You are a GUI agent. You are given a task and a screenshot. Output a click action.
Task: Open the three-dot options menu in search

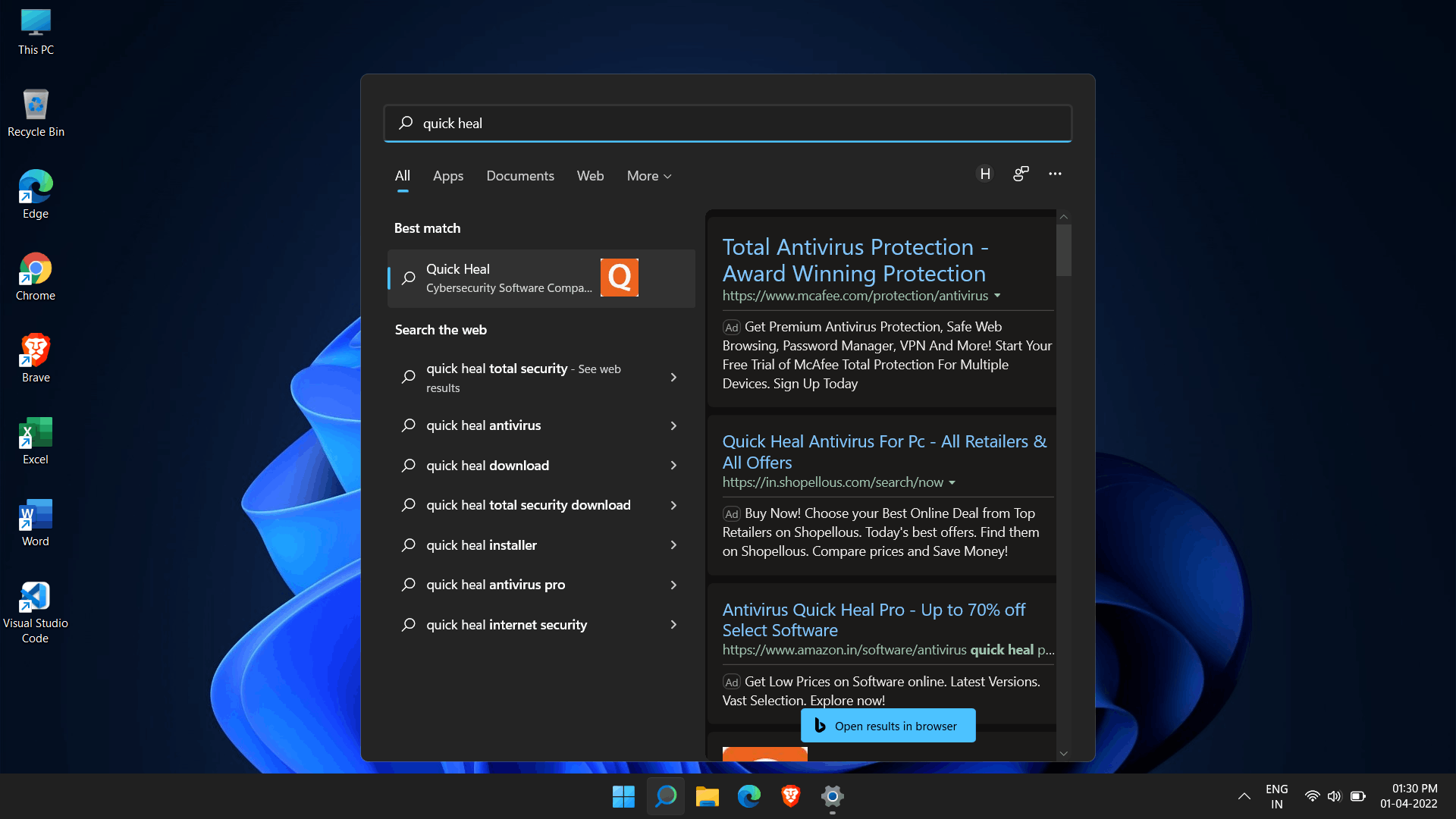click(x=1055, y=174)
